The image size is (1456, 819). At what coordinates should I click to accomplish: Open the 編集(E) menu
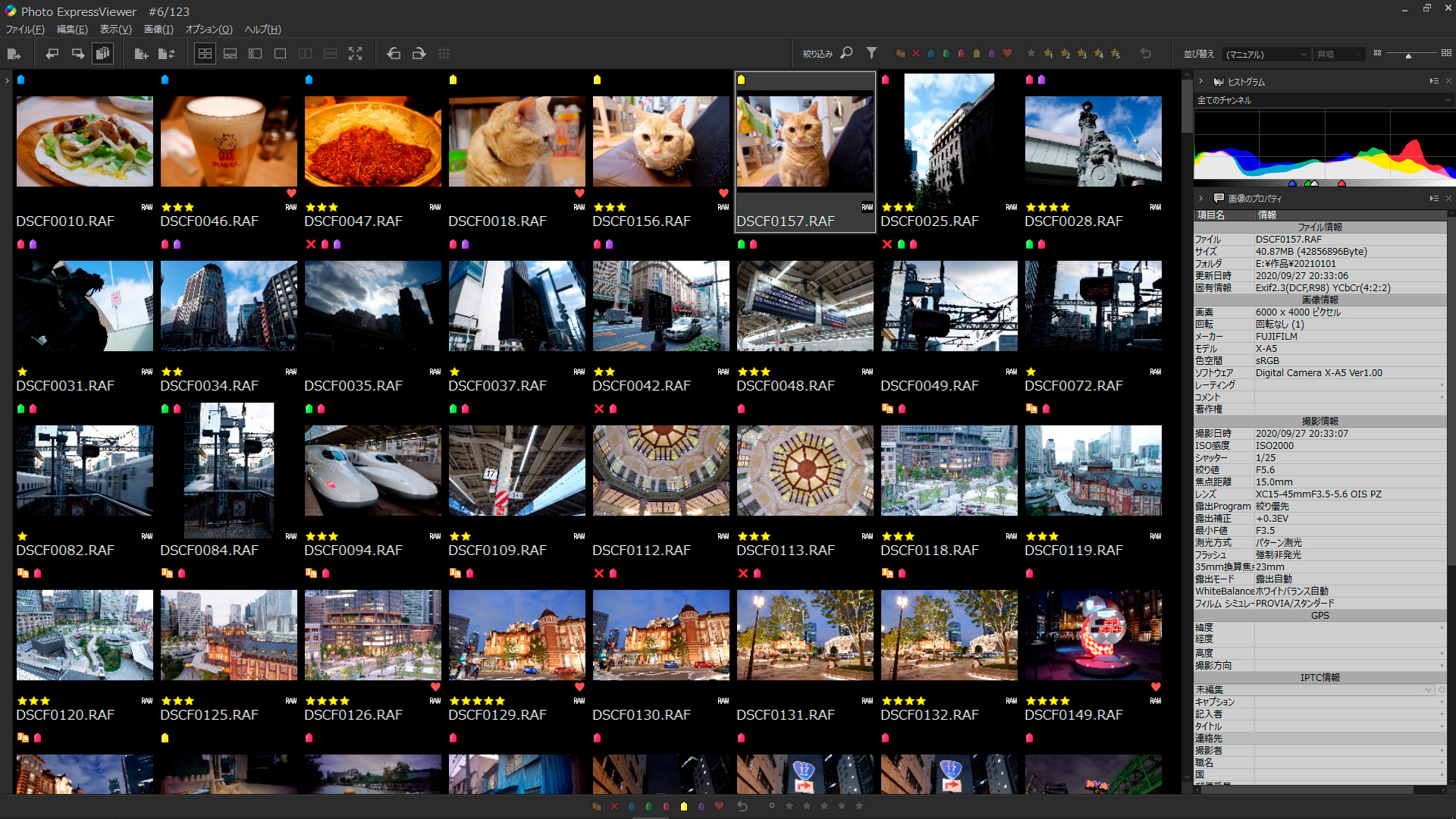[x=72, y=30]
